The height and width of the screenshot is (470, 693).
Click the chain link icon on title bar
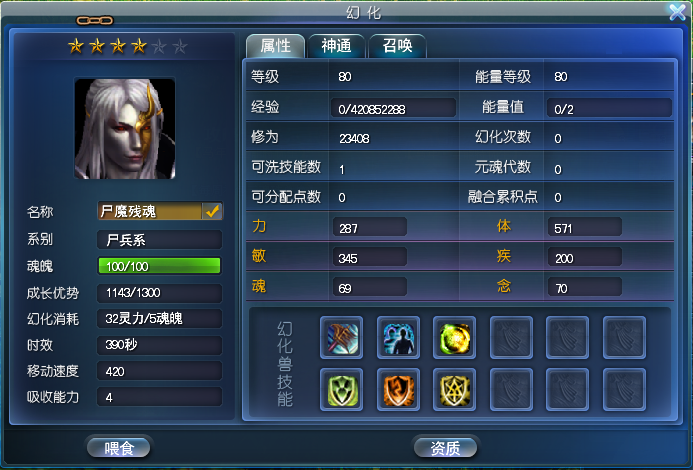tap(95, 20)
